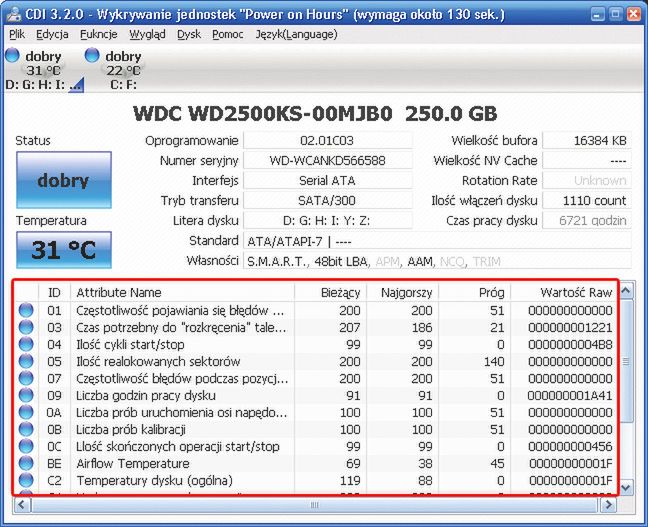Click the Serial ATA interface field

(x=327, y=181)
